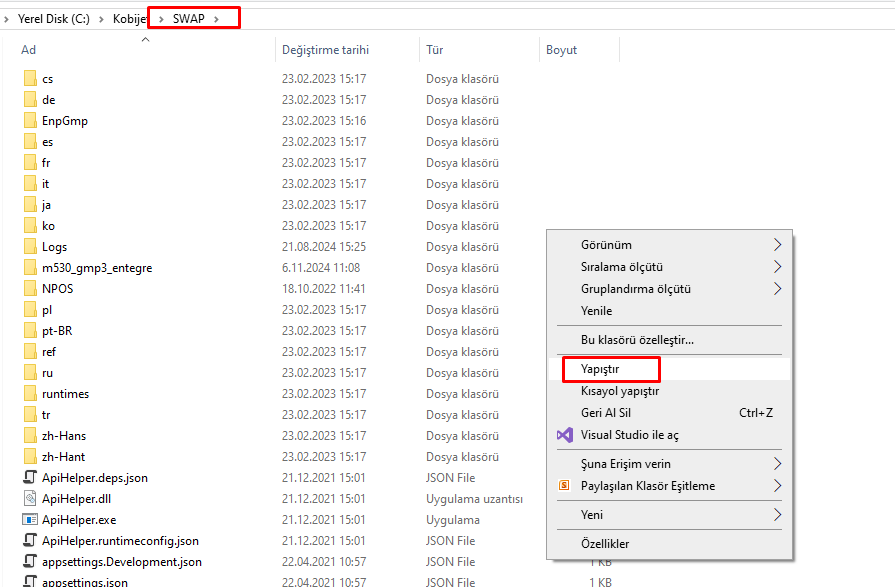Select the EnpGmp folder icon
895x587 pixels.
[x=30, y=120]
